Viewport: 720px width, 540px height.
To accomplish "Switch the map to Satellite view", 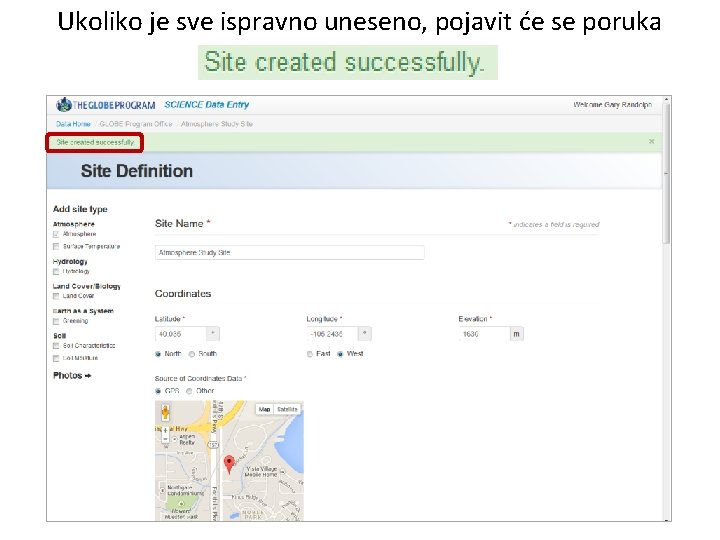I will 287,409.
